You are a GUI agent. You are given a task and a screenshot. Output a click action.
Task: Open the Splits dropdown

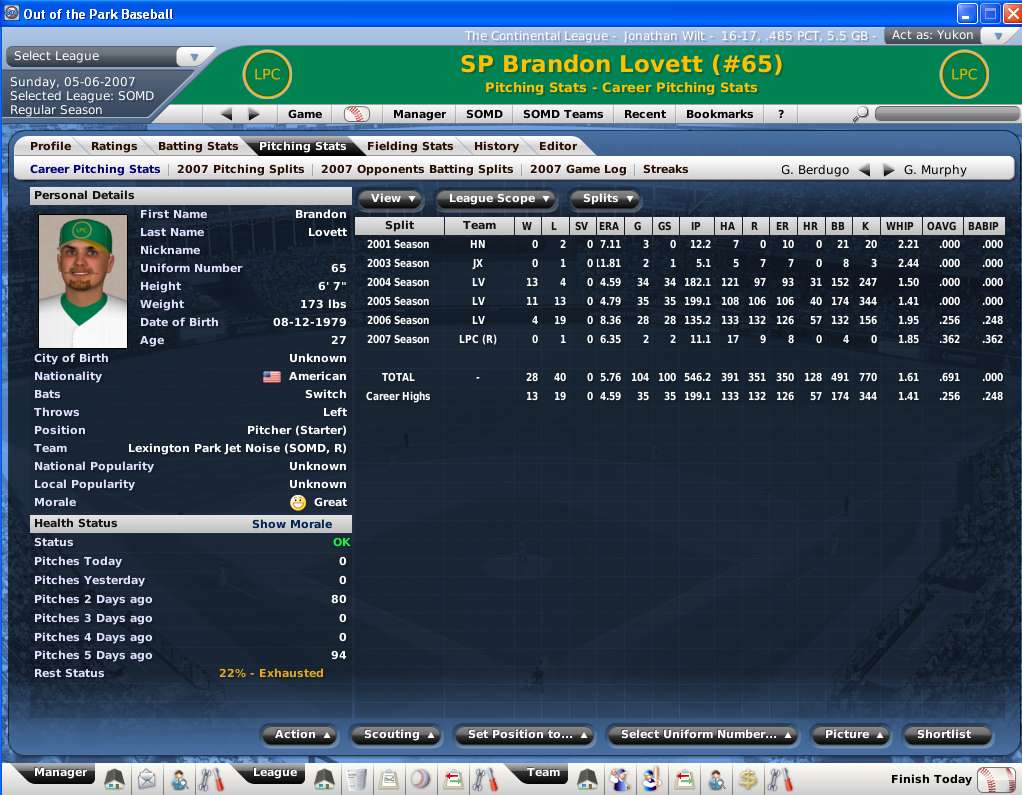[x=607, y=199]
